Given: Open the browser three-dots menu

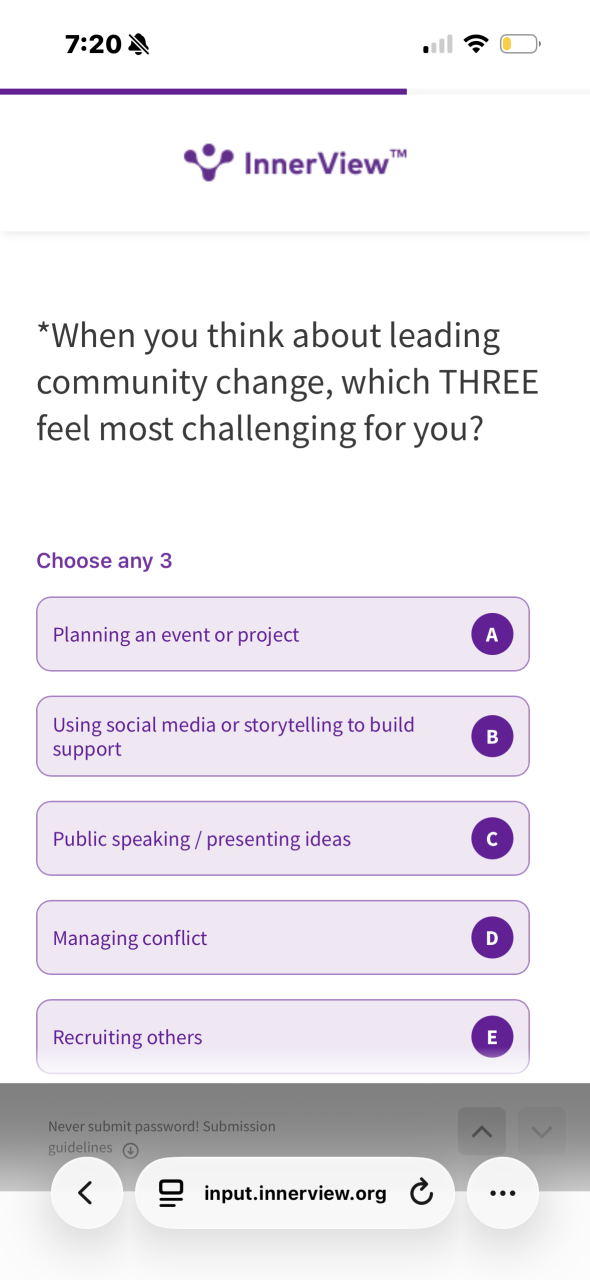Looking at the screenshot, I should coord(503,1192).
